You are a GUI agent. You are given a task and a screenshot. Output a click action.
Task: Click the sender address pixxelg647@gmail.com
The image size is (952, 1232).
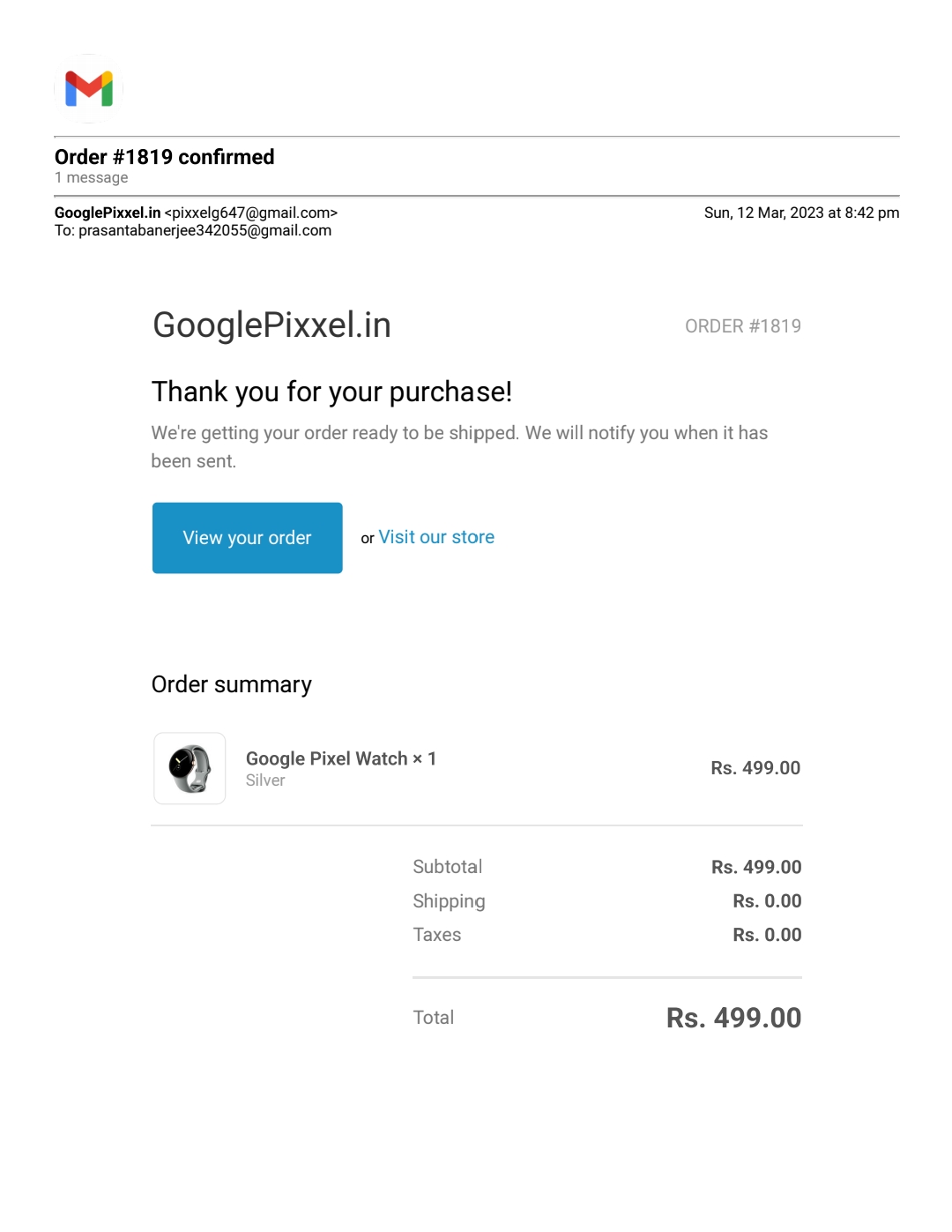pyautogui.click(x=251, y=213)
